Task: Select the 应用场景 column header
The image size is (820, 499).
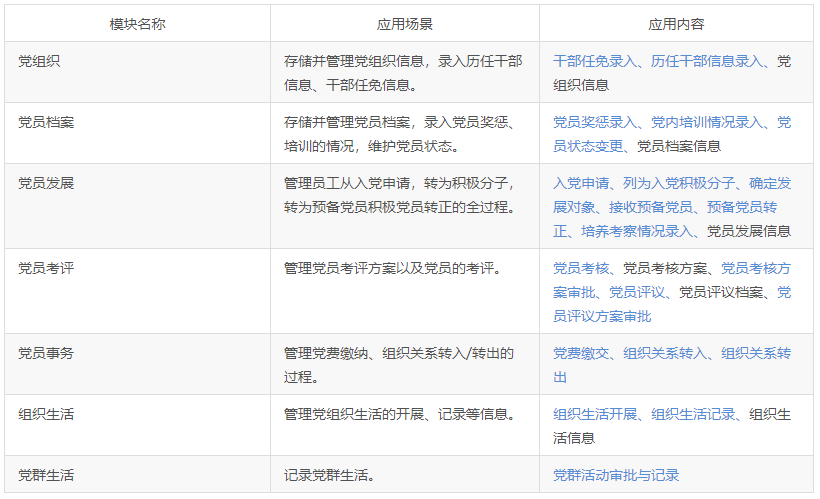Action: 405,24
